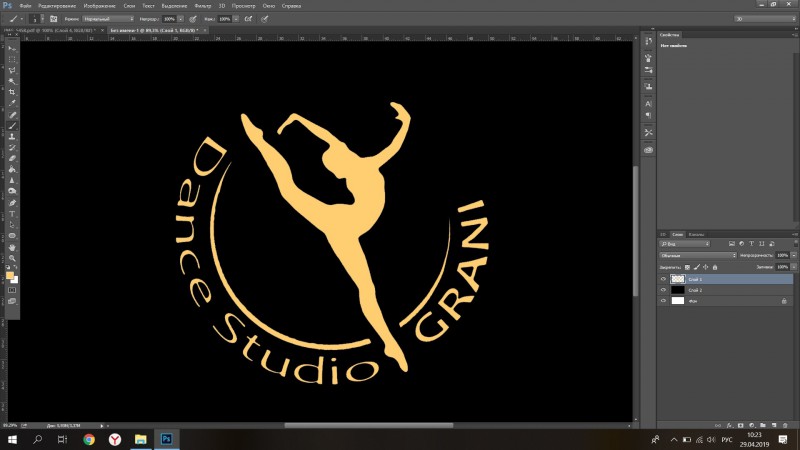Select the History Brush tool
800x450 pixels.
tap(12, 147)
